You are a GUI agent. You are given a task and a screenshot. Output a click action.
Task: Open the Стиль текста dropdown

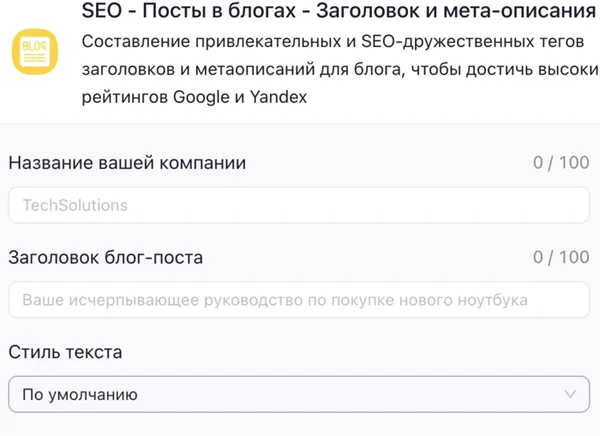click(x=298, y=394)
